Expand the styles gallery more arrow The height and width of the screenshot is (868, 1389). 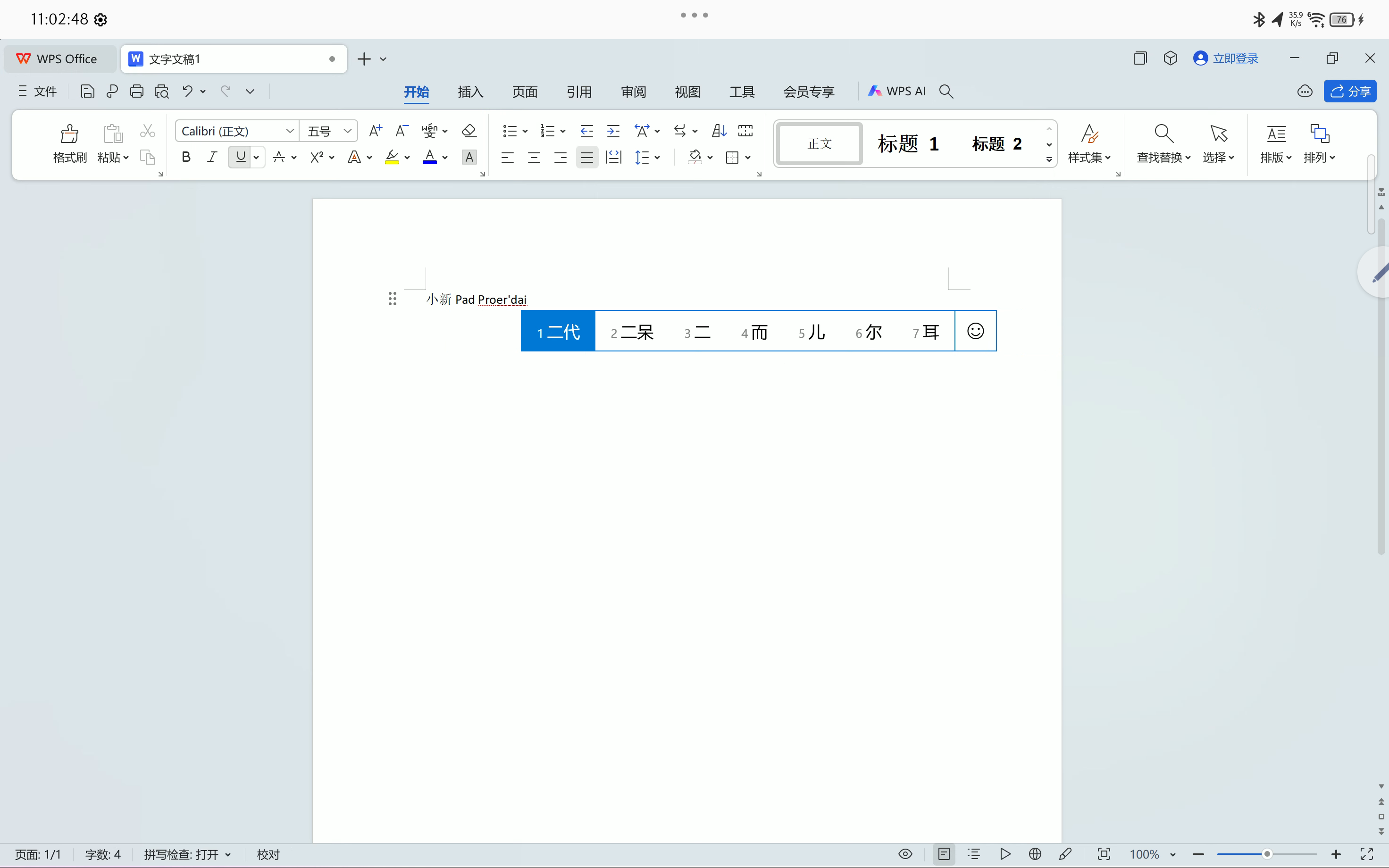click(1049, 159)
